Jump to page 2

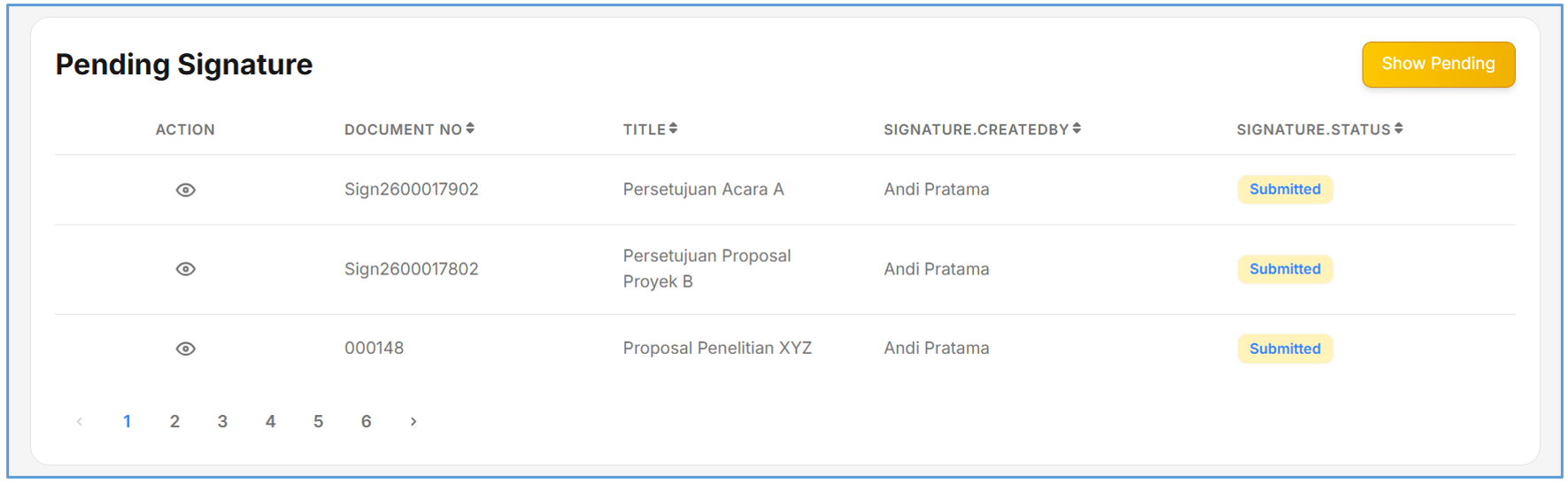click(175, 422)
